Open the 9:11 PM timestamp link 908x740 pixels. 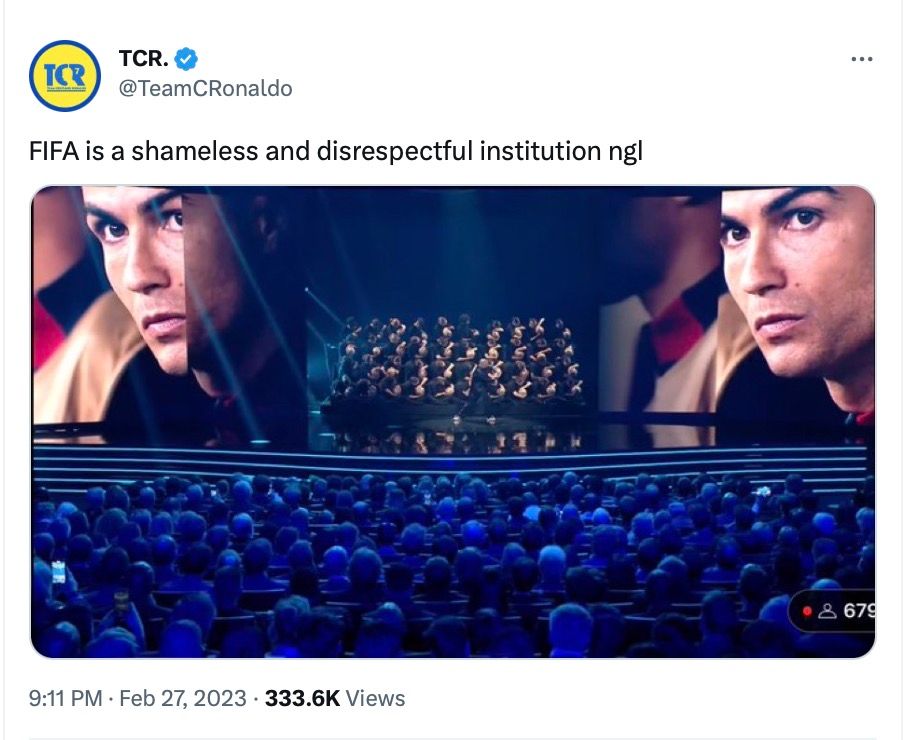coord(66,698)
